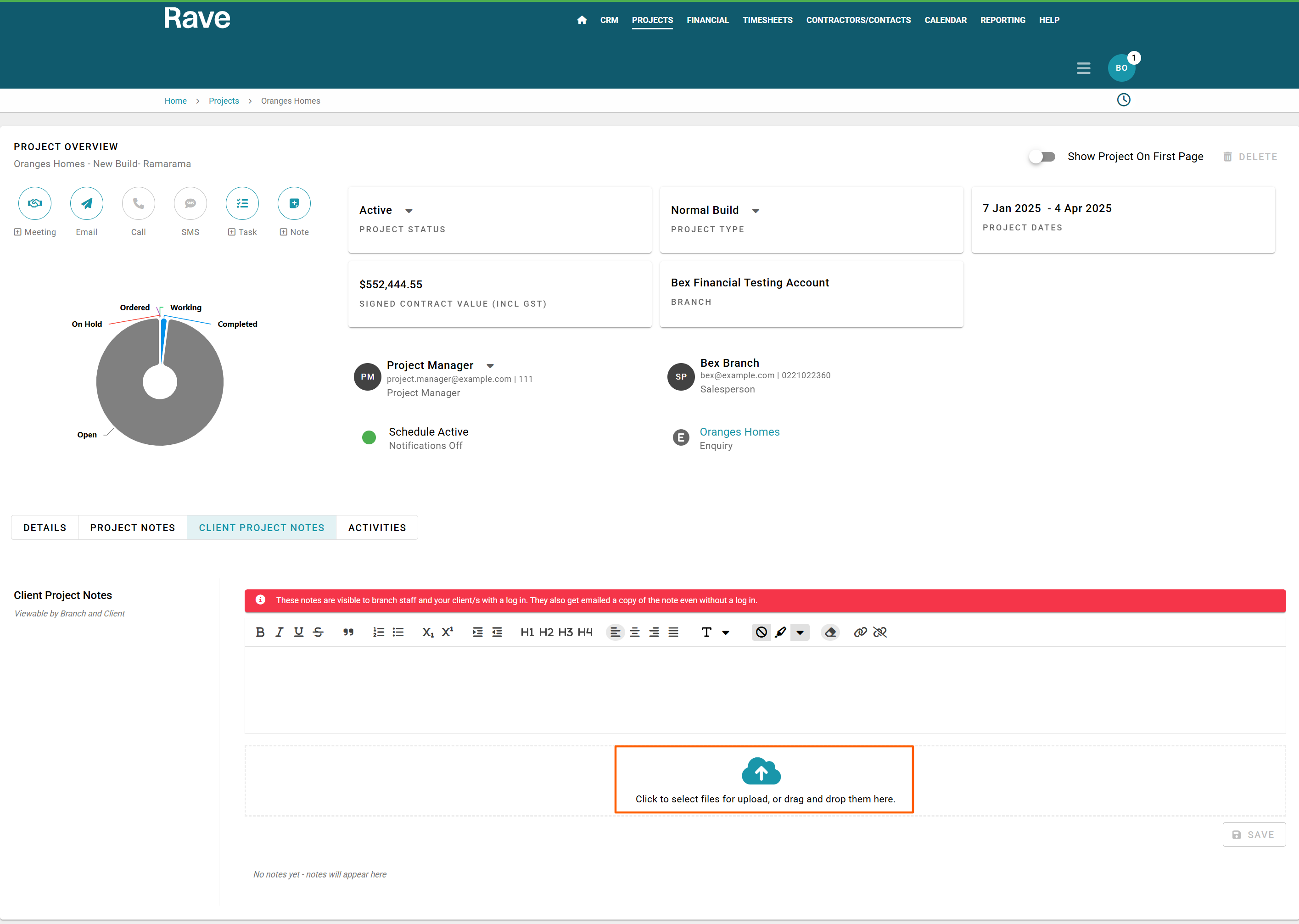Toggle underline formatting in editor
Viewport: 1299px width, 924px height.
[298, 632]
